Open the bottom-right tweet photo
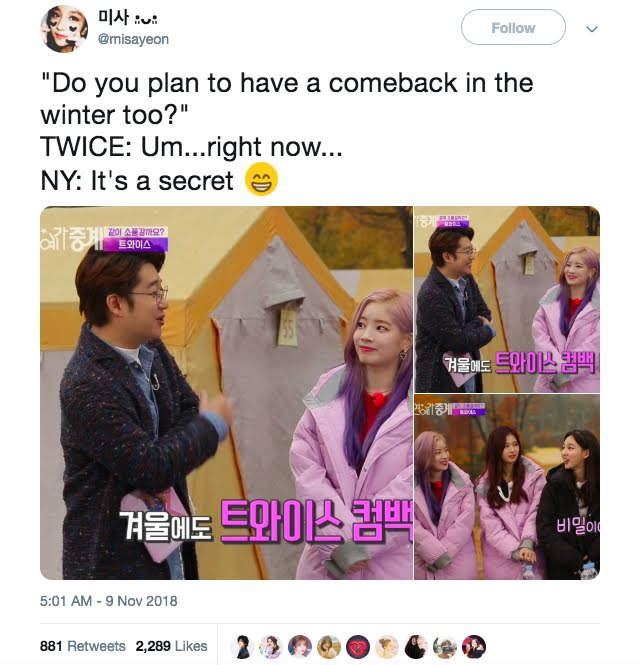640x665 pixels. [x=507, y=487]
